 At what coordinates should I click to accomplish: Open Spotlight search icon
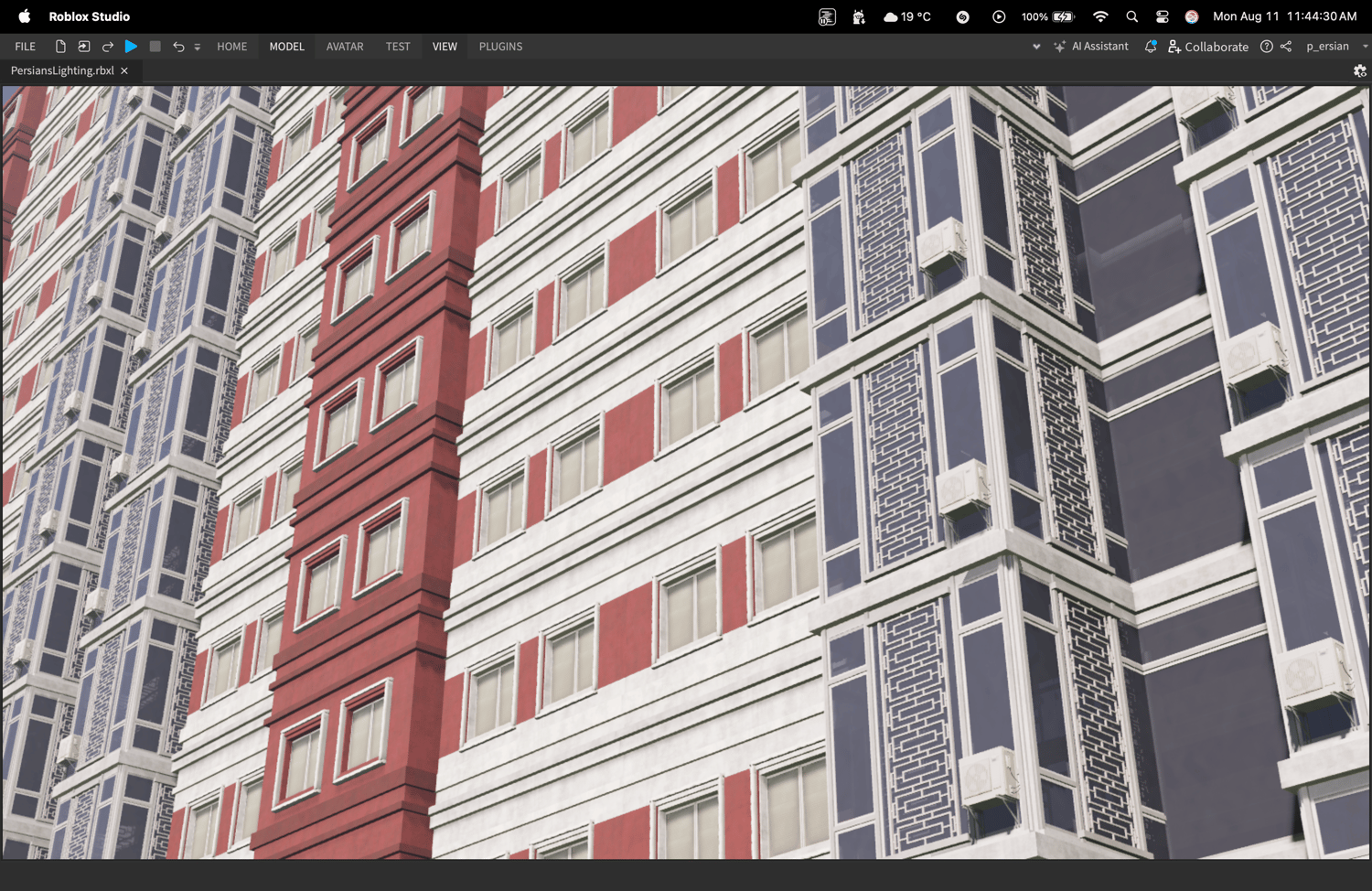(x=1132, y=16)
